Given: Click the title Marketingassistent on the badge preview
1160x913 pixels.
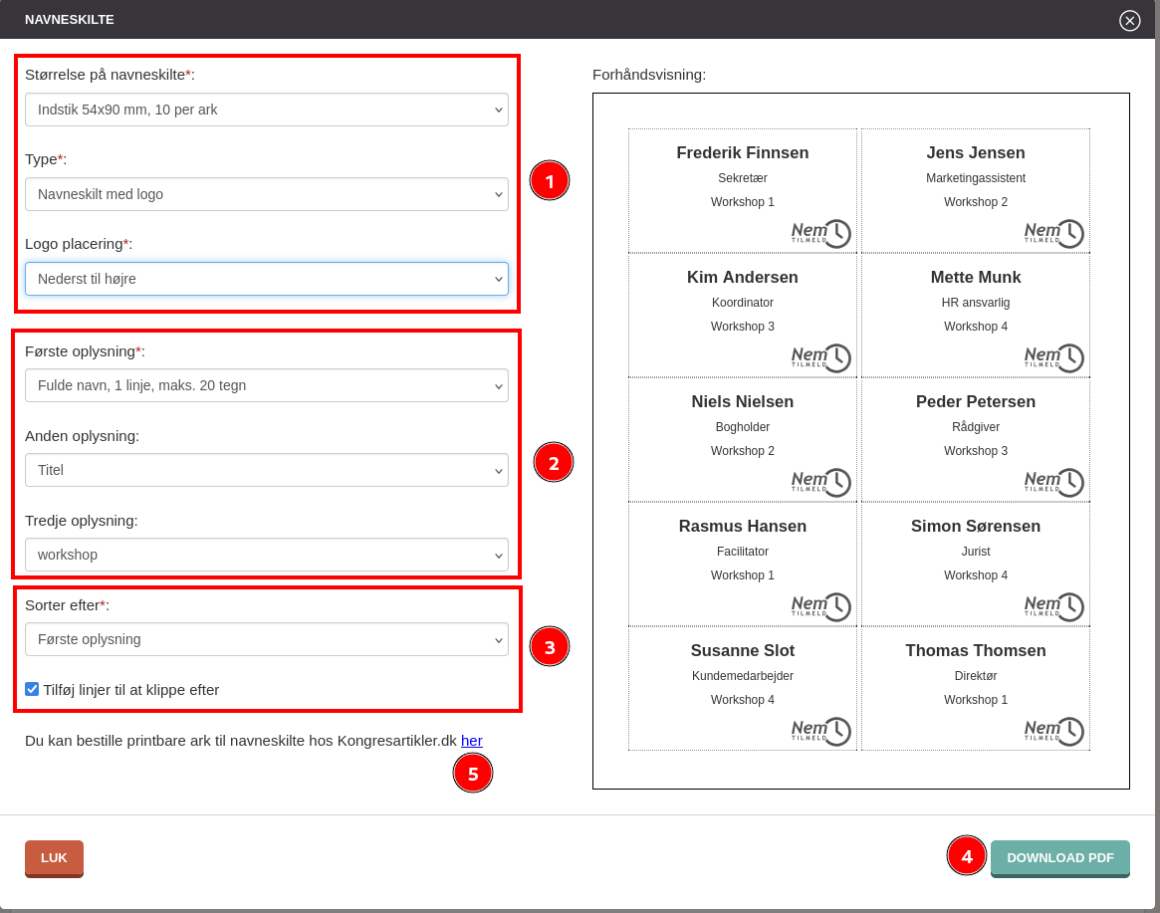Looking at the screenshot, I should coord(976,178).
